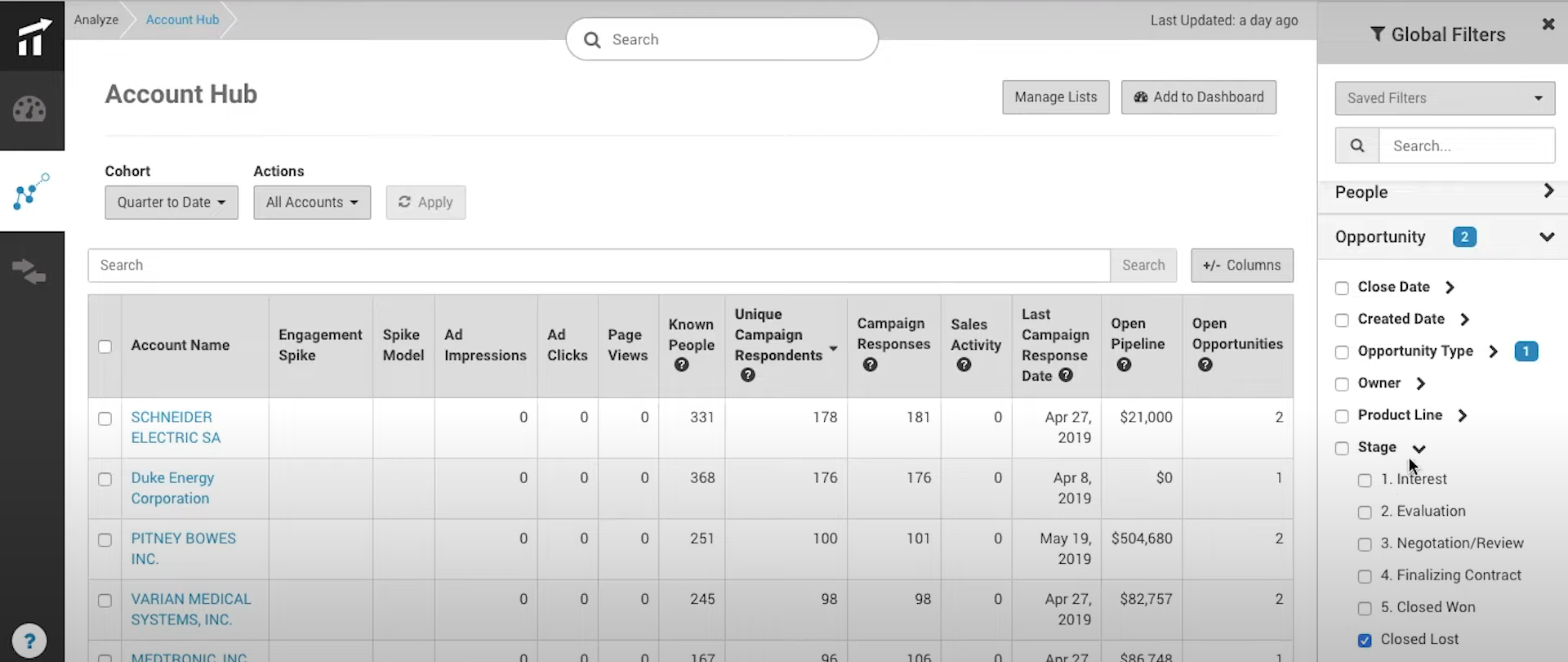Open the data exchange arrows sidebar icon
The height and width of the screenshot is (662, 1568).
30,271
